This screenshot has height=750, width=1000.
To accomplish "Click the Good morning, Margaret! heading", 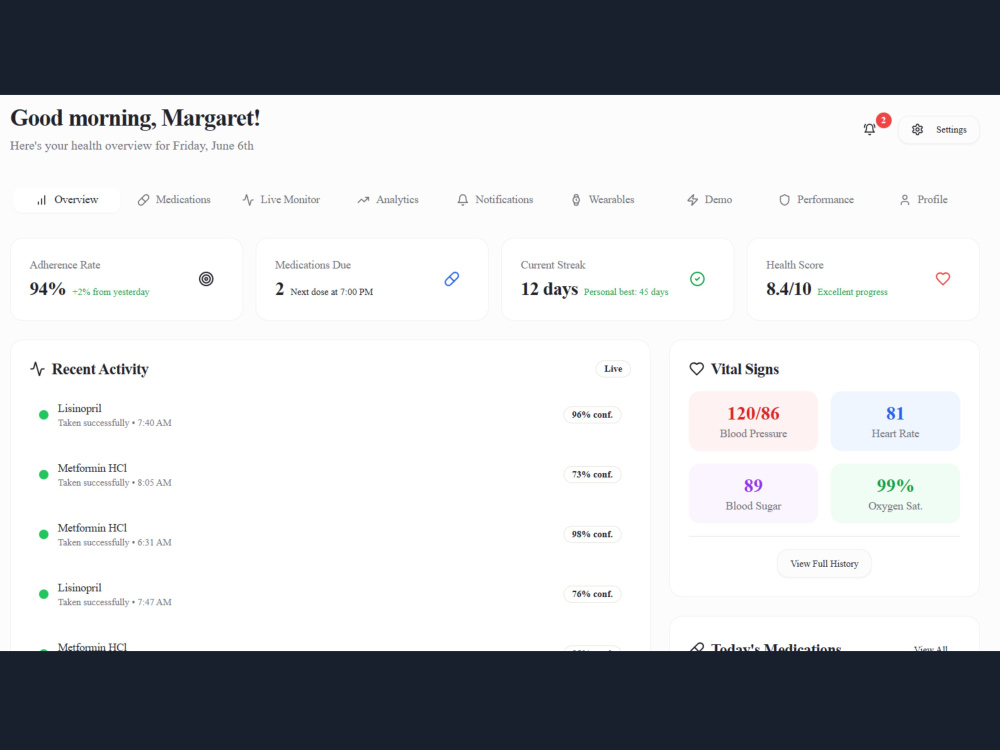I will click(135, 118).
